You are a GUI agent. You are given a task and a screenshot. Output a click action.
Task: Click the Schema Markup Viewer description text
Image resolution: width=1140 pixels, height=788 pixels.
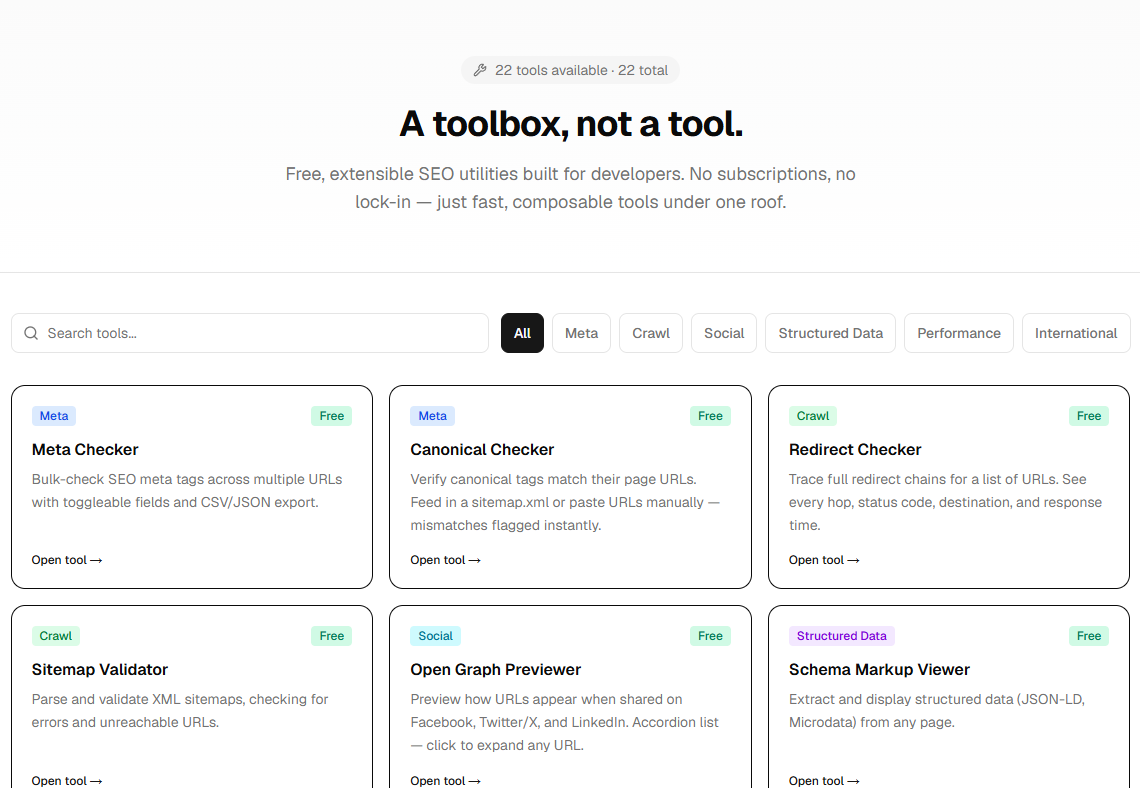click(x=936, y=711)
